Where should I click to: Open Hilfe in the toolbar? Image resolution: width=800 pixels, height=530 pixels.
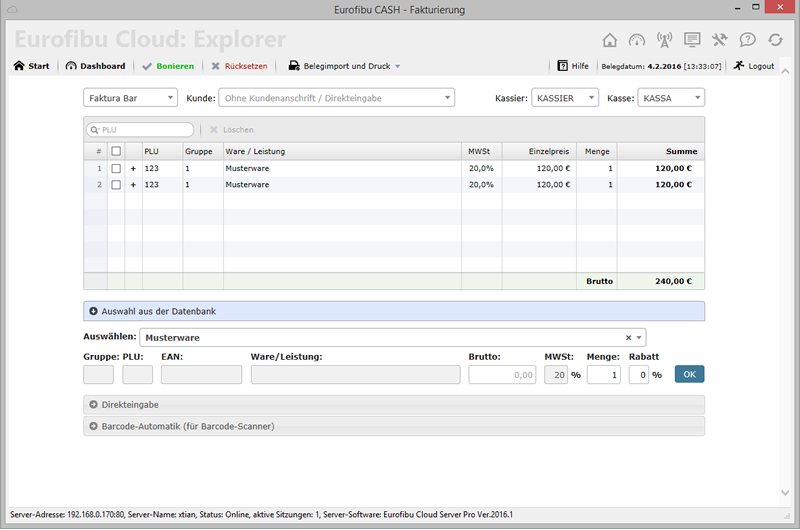click(573, 66)
